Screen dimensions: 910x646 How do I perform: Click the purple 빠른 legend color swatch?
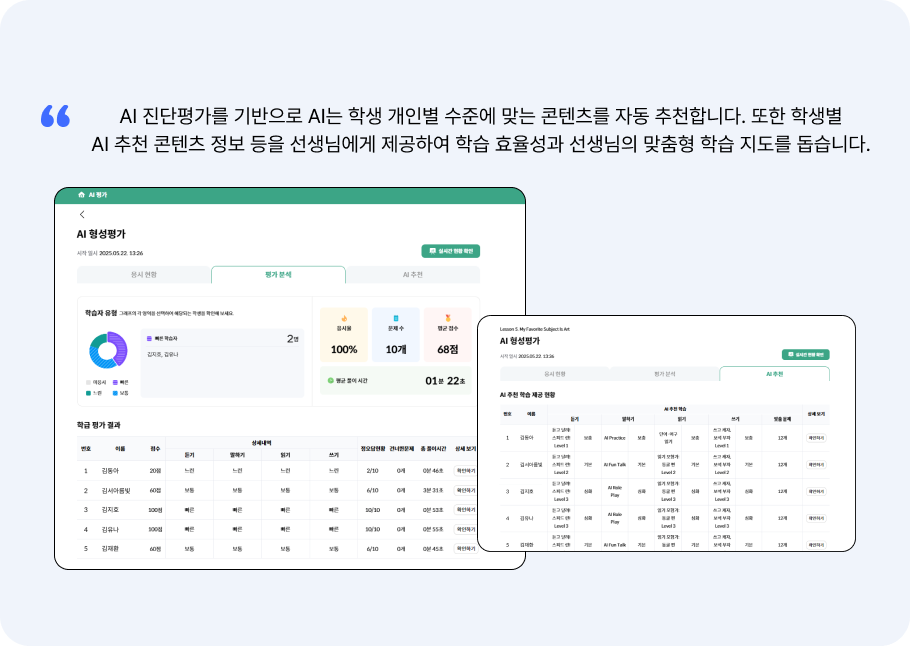click(x=113, y=382)
